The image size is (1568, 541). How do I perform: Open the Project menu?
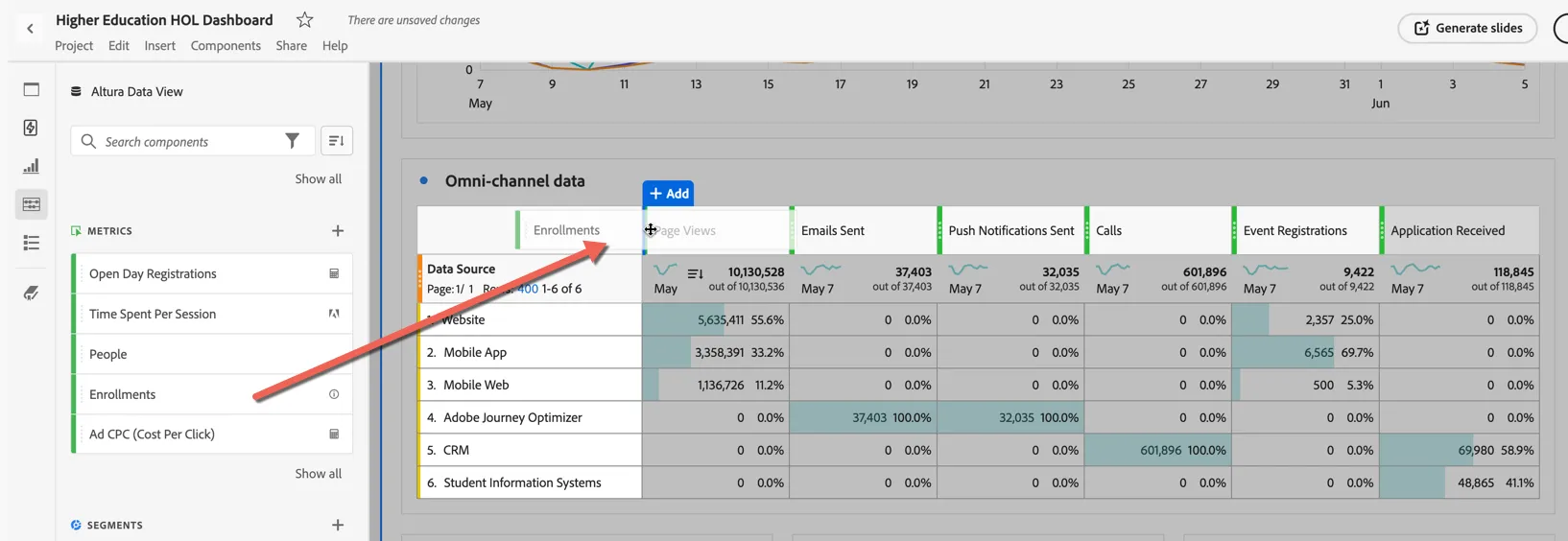[x=74, y=45]
